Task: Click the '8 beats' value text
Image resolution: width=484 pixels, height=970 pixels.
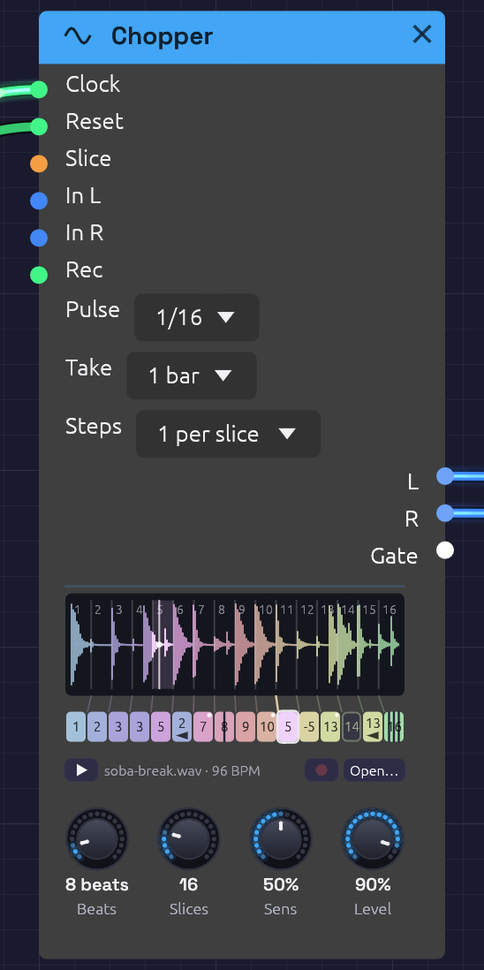Action: [97, 885]
